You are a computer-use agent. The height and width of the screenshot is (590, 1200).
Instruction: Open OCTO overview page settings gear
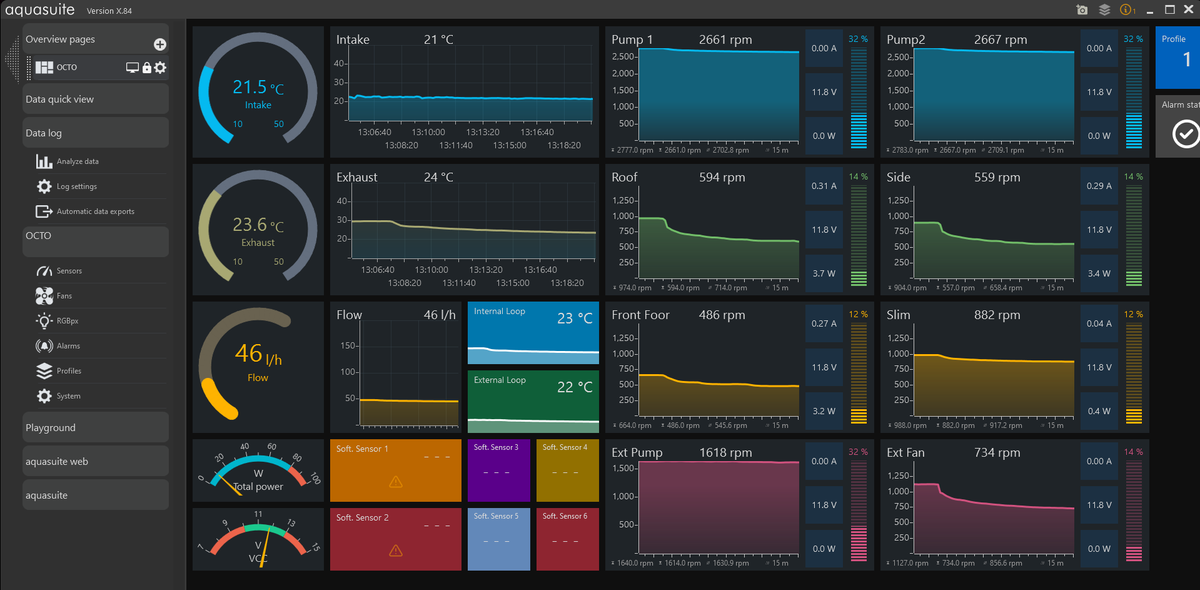click(160, 68)
